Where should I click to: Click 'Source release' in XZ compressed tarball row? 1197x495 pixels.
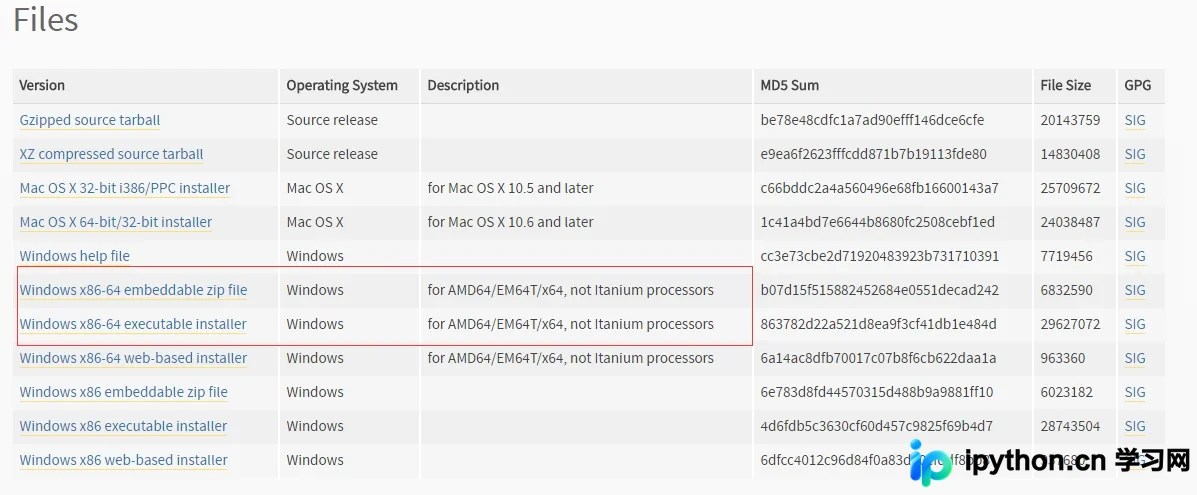point(332,154)
